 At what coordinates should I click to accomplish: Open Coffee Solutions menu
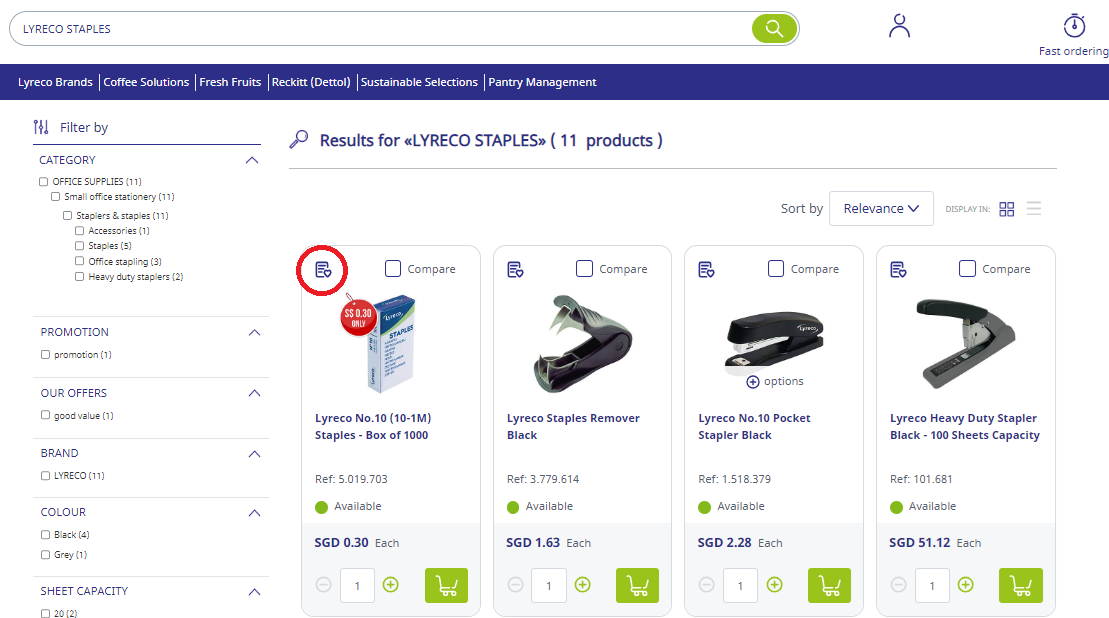(x=146, y=82)
